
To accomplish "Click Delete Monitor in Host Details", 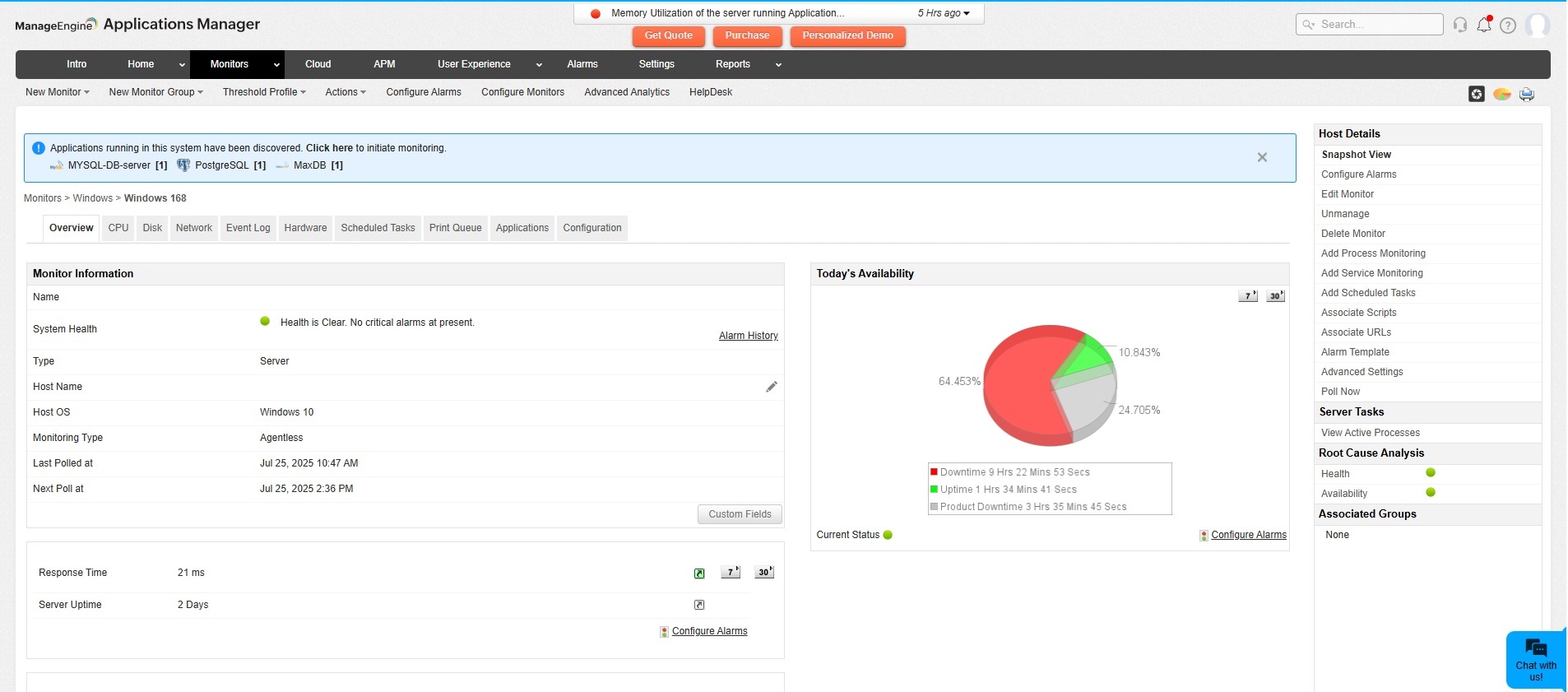I will [1353, 234].
